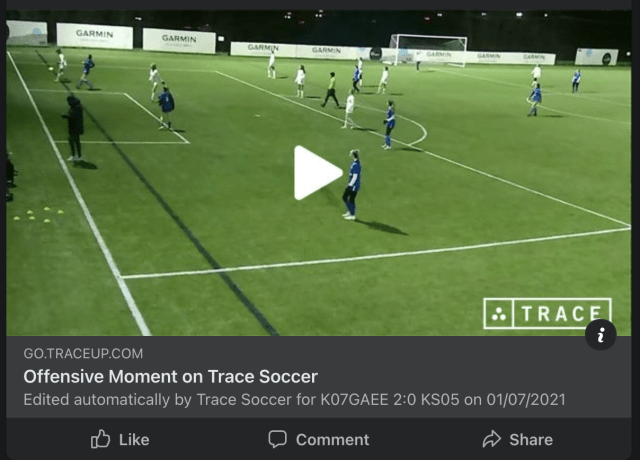Click the soccer goal in video
Image resolution: width=640 pixels, height=460 pixels.
pyautogui.click(x=428, y=50)
